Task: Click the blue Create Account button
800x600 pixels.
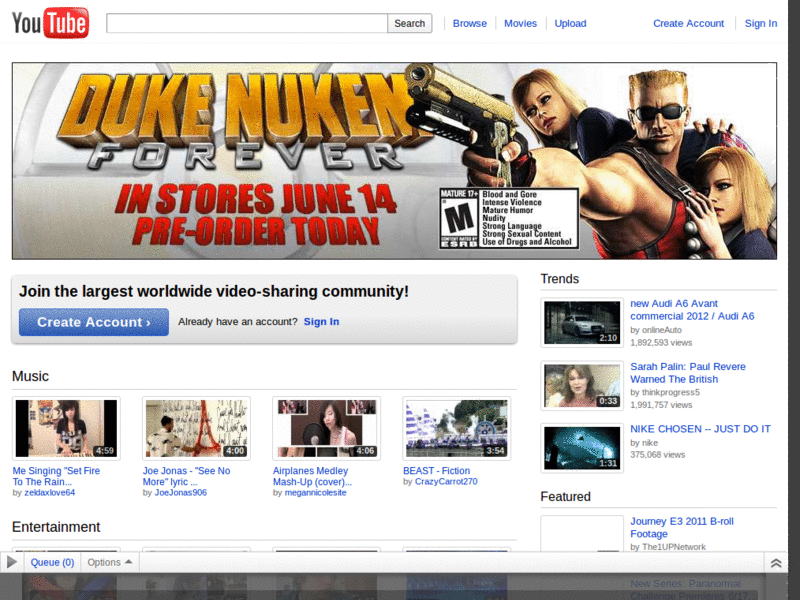Action: point(94,322)
